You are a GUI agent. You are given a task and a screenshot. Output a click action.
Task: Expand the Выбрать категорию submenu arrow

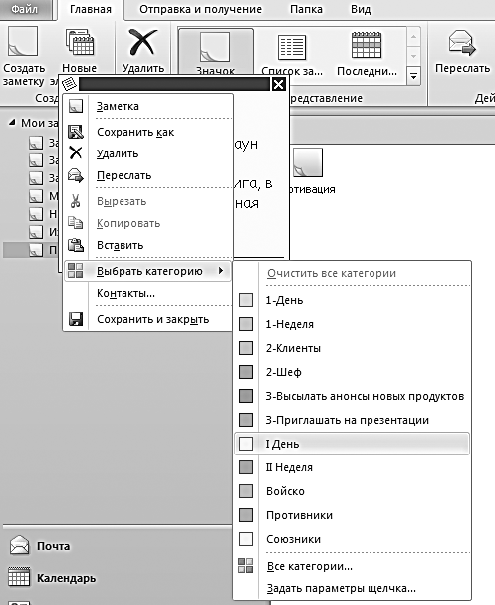click(221, 271)
